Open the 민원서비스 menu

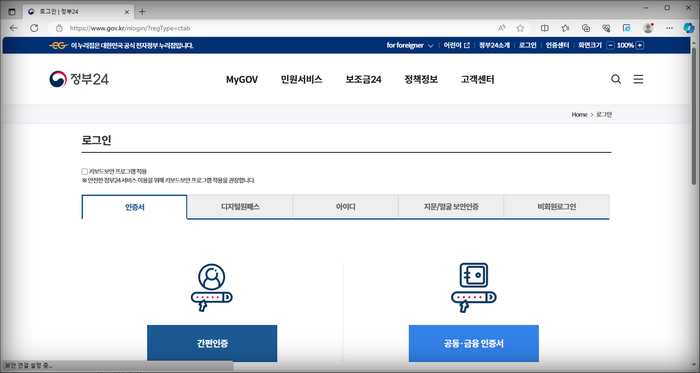coord(301,79)
